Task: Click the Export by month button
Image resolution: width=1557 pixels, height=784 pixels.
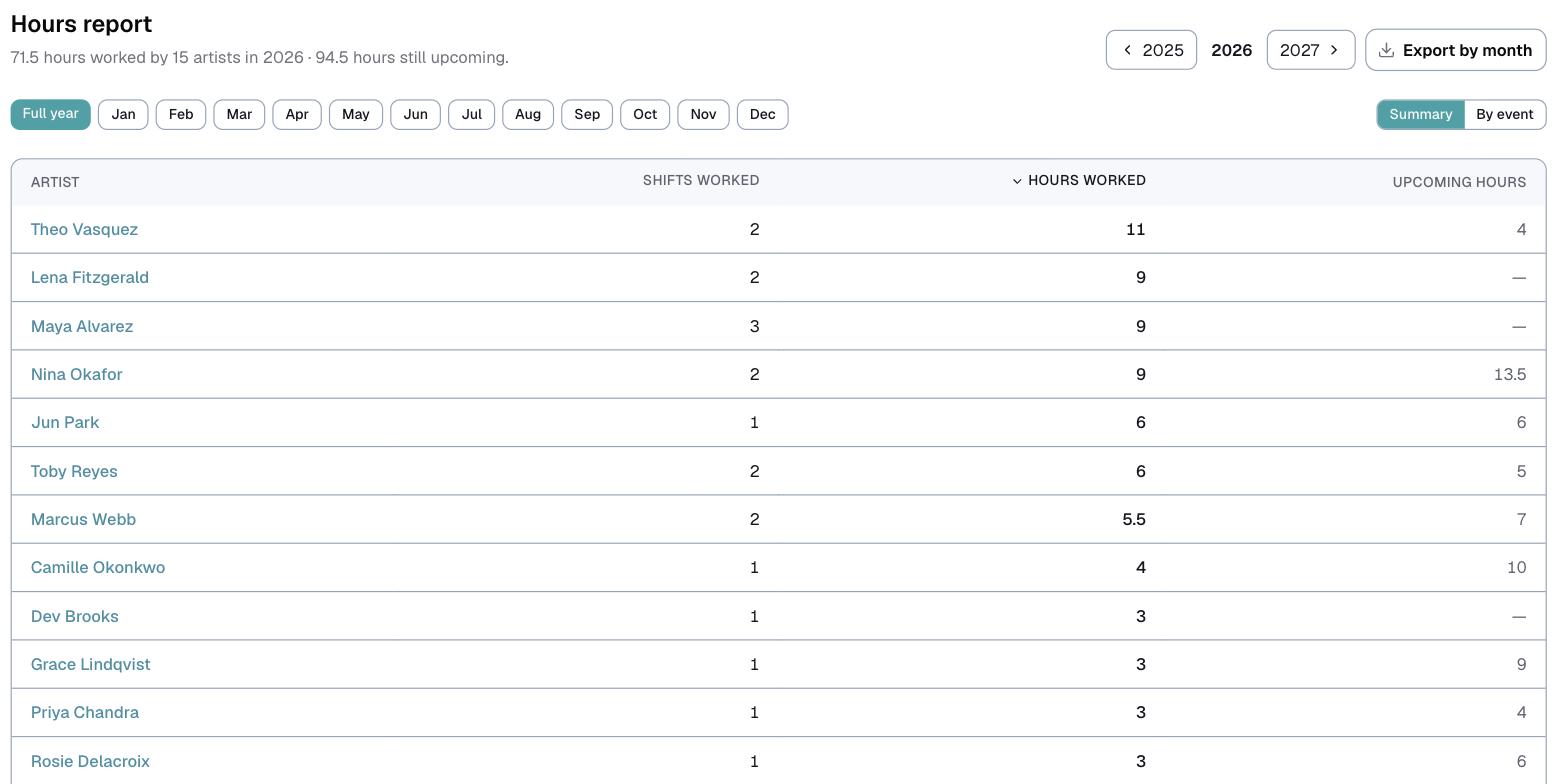Action: point(1455,50)
